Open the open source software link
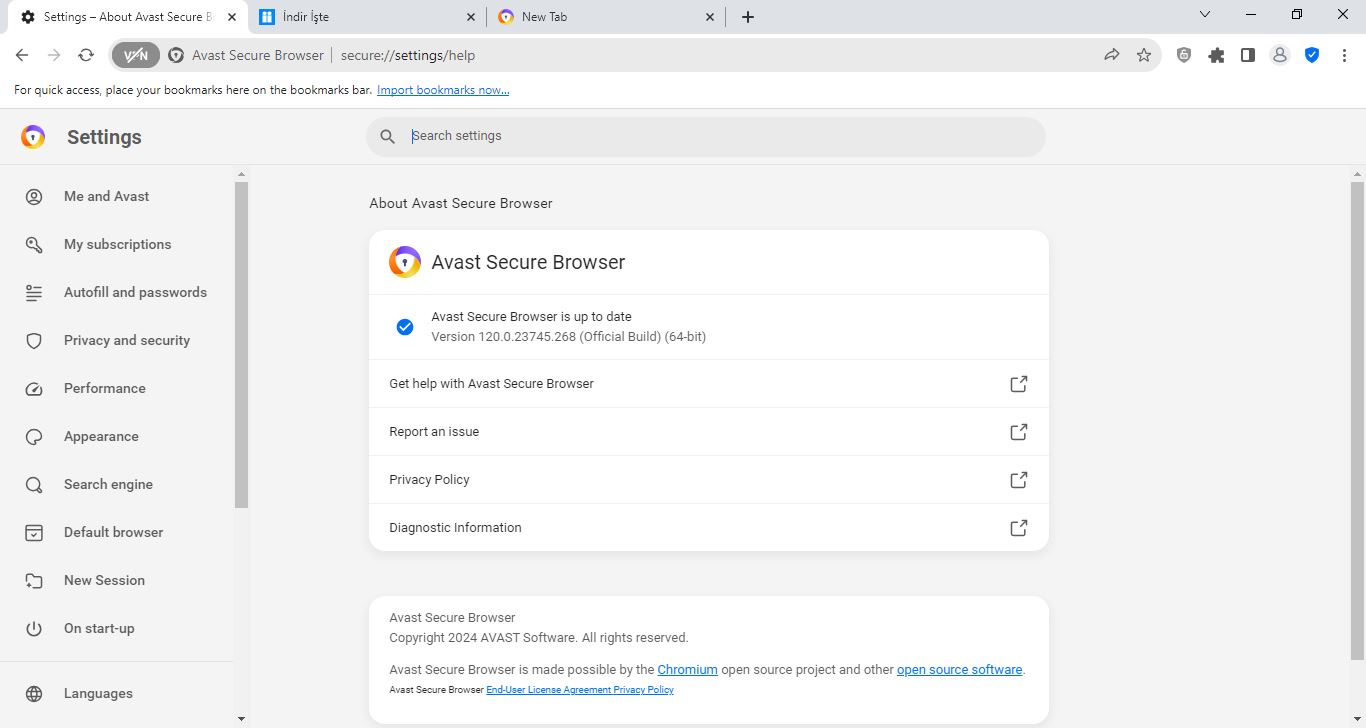The width and height of the screenshot is (1366, 728). pos(959,670)
